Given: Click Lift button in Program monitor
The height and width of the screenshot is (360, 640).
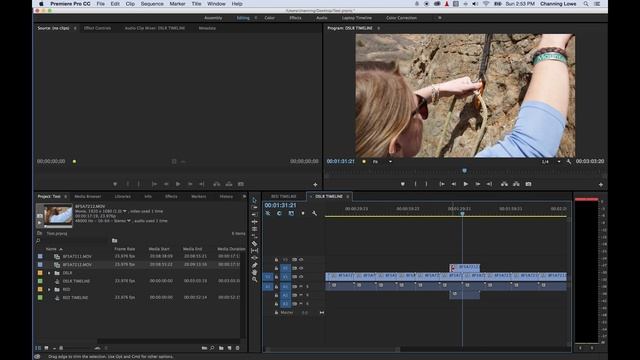Looking at the screenshot, I should click(504, 184).
